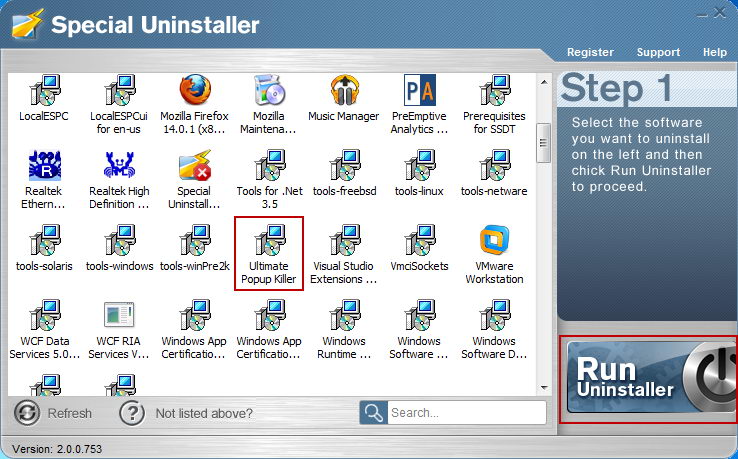Close the Special Uninstaller window
The height and width of the screenshot is (459, 738).
[x=720, y=13]
